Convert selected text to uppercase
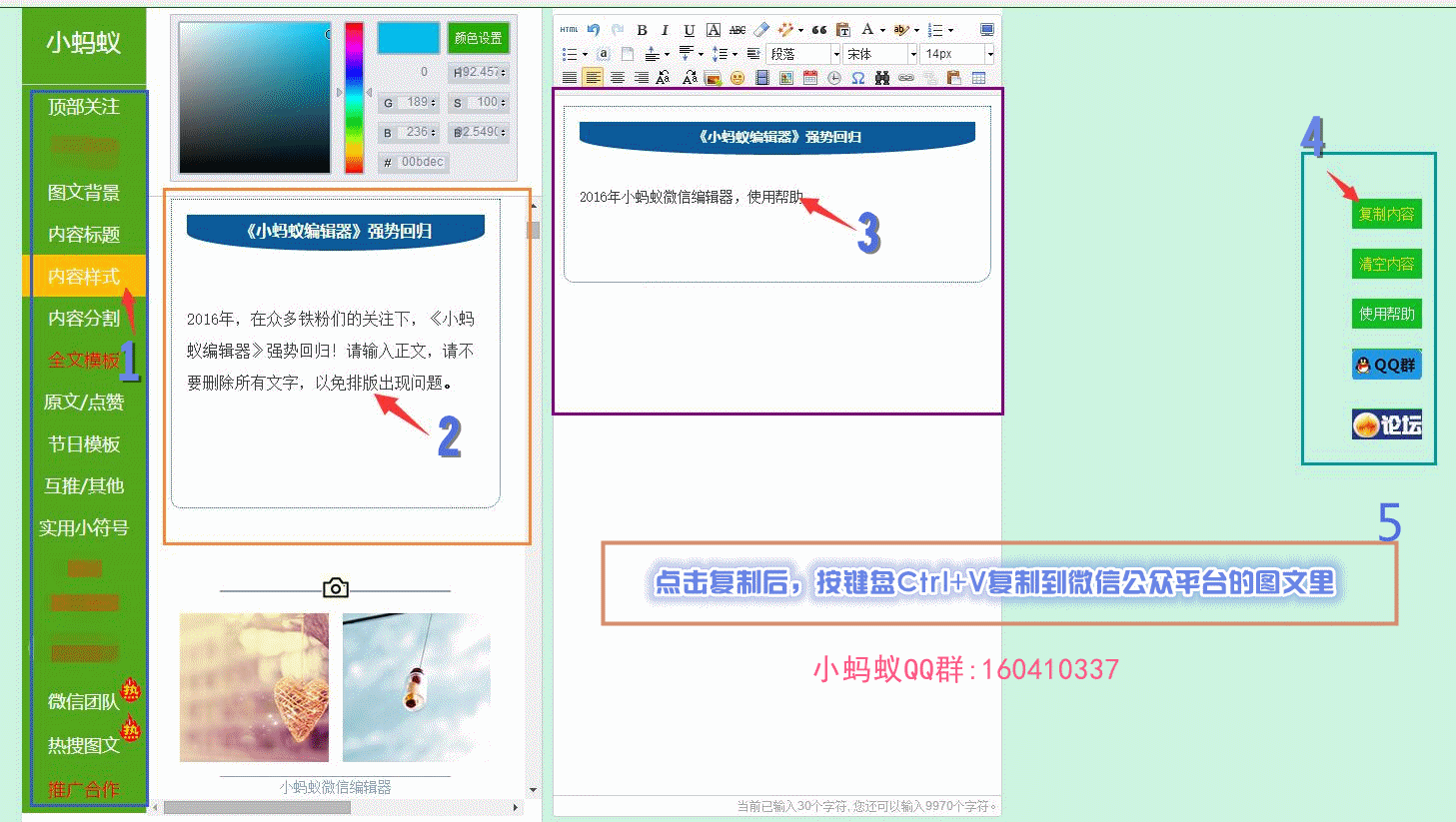This screenshot has height=822, width=1456. 663,78
